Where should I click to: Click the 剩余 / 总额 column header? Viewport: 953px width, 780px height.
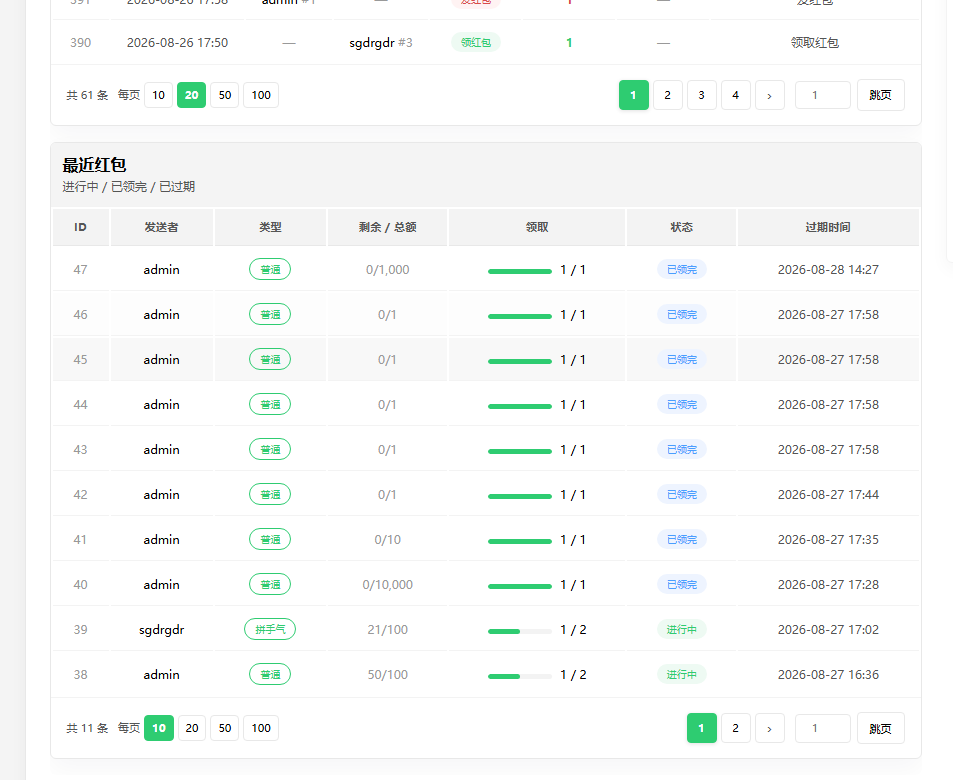coord(388,227)
